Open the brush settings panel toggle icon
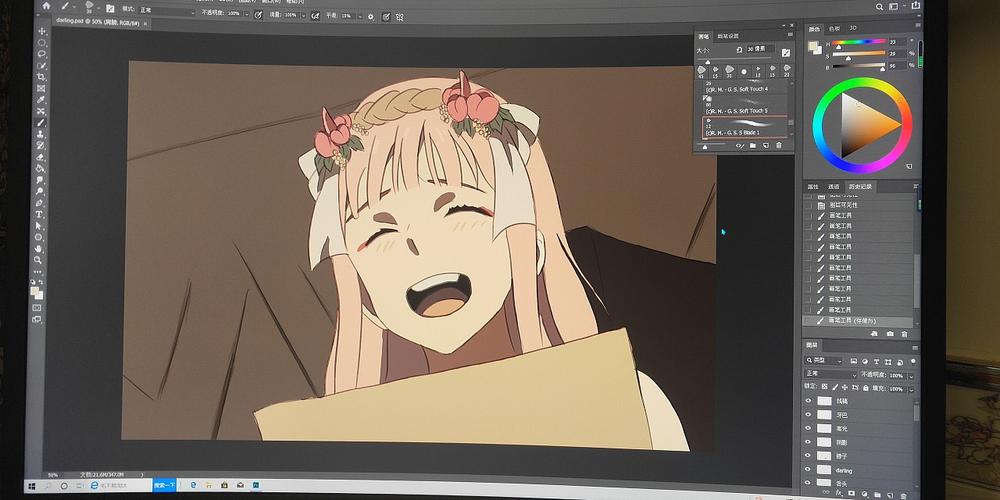Viewport: 1000px width, 500px height. [x=110, y=9]
